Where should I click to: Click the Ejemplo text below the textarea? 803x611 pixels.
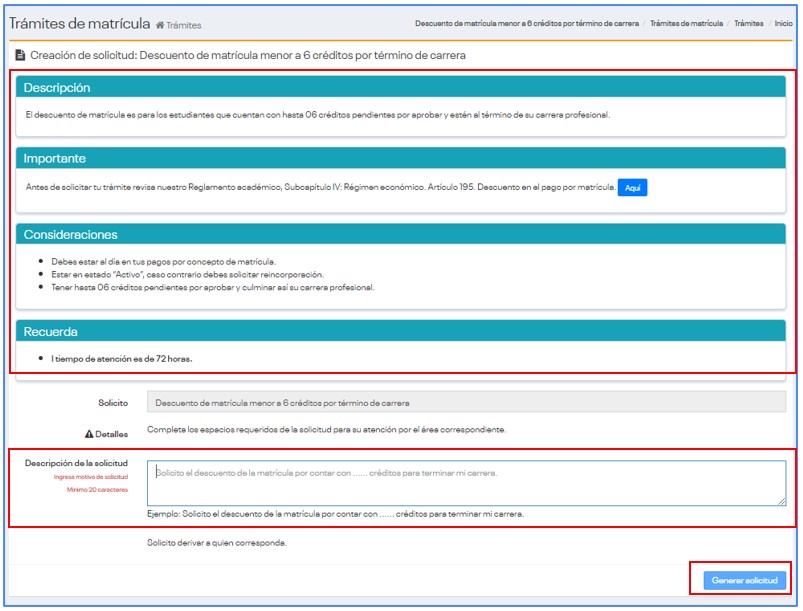coord(335,514)
